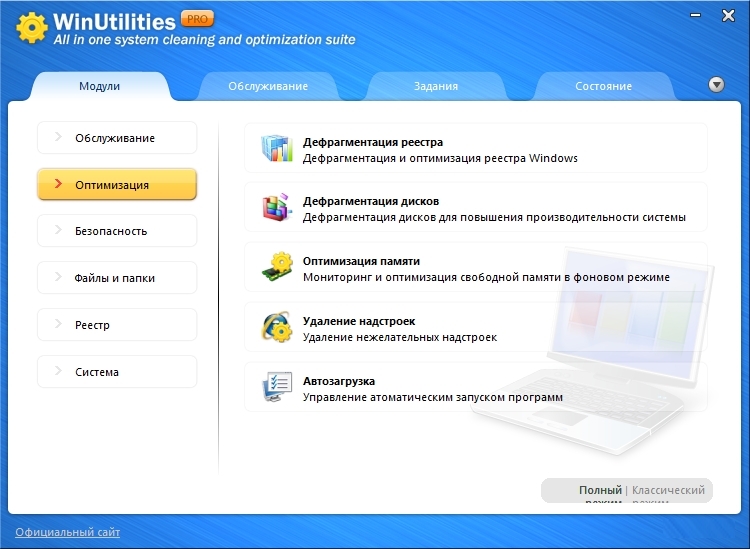
Task: Open Оптимизация памяти via its chip icon
Action: [x=276, y=268]
